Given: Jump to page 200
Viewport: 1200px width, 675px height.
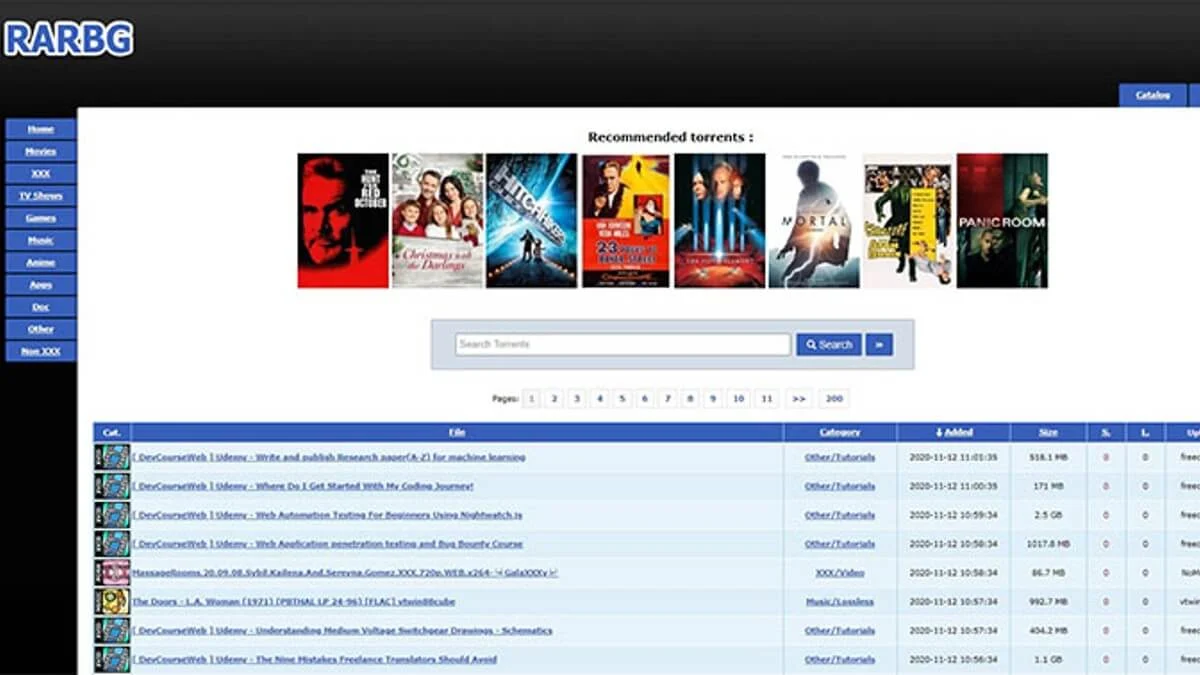Looking at the screenshot, I should coord(834,398).
